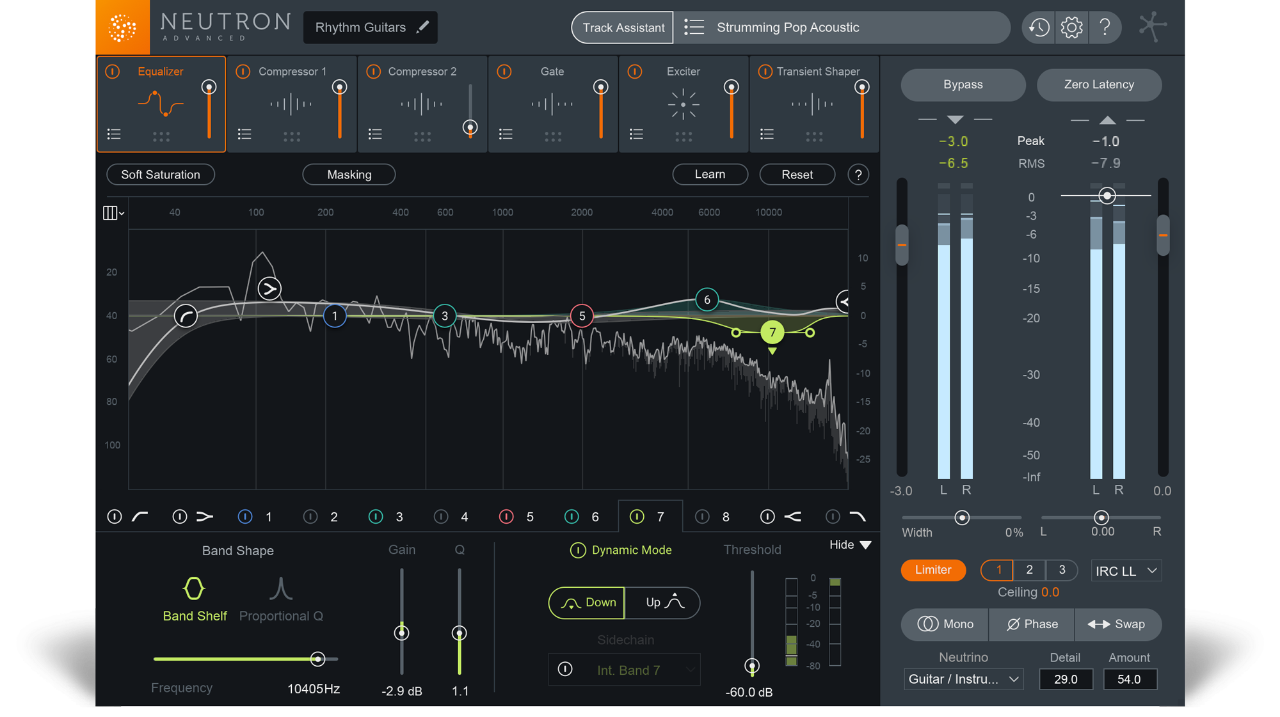Select EQ node 3 on the graph
1280x717 pixels.
(x=445, y=316)
